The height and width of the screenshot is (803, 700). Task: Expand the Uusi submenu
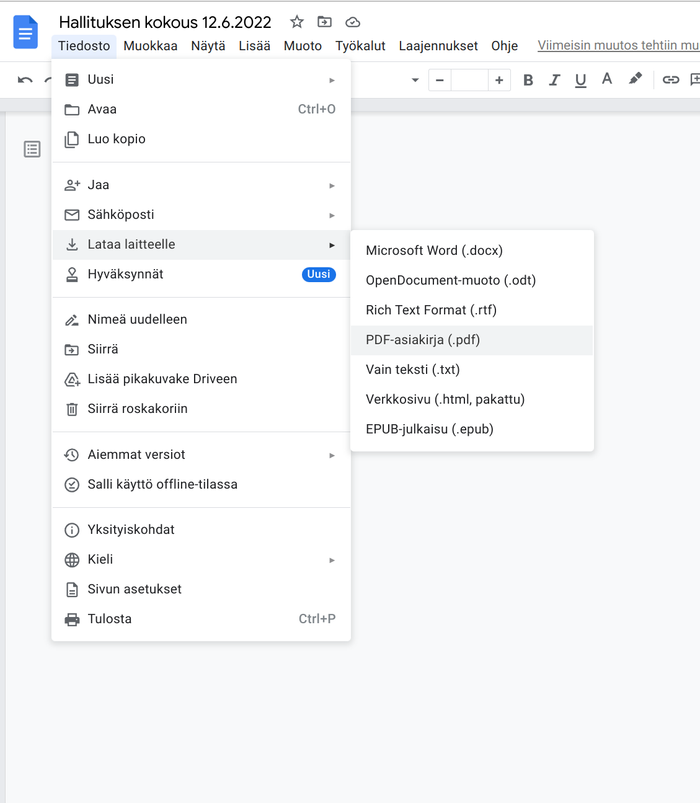201,79
